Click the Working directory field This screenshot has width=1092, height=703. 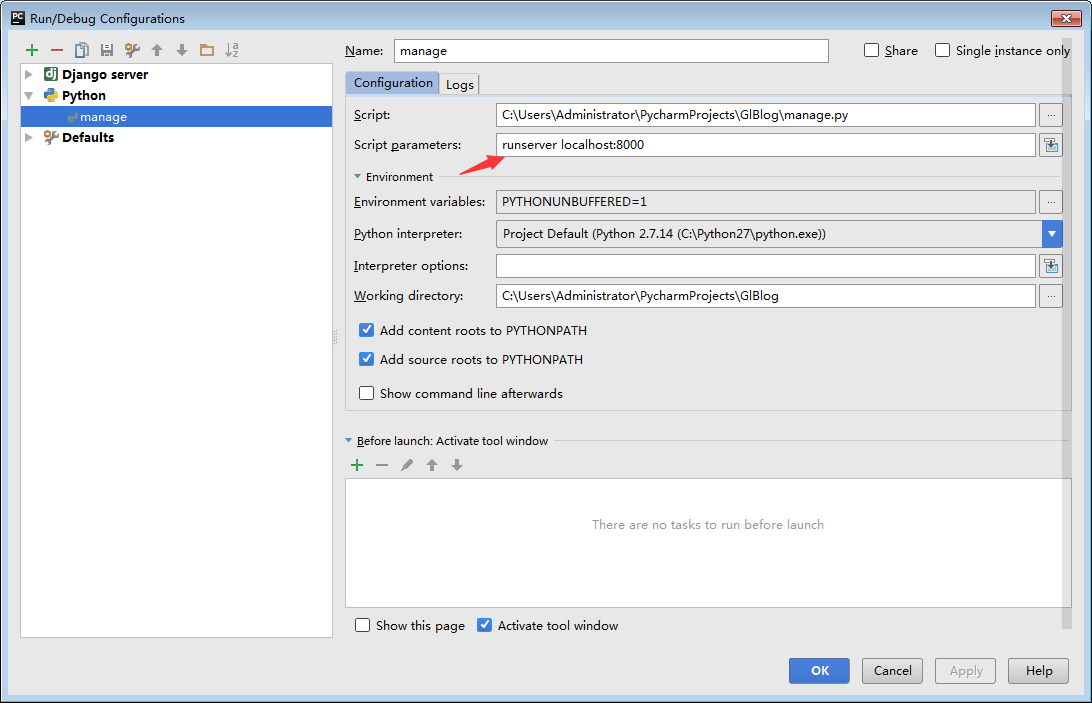click(765, 296)
